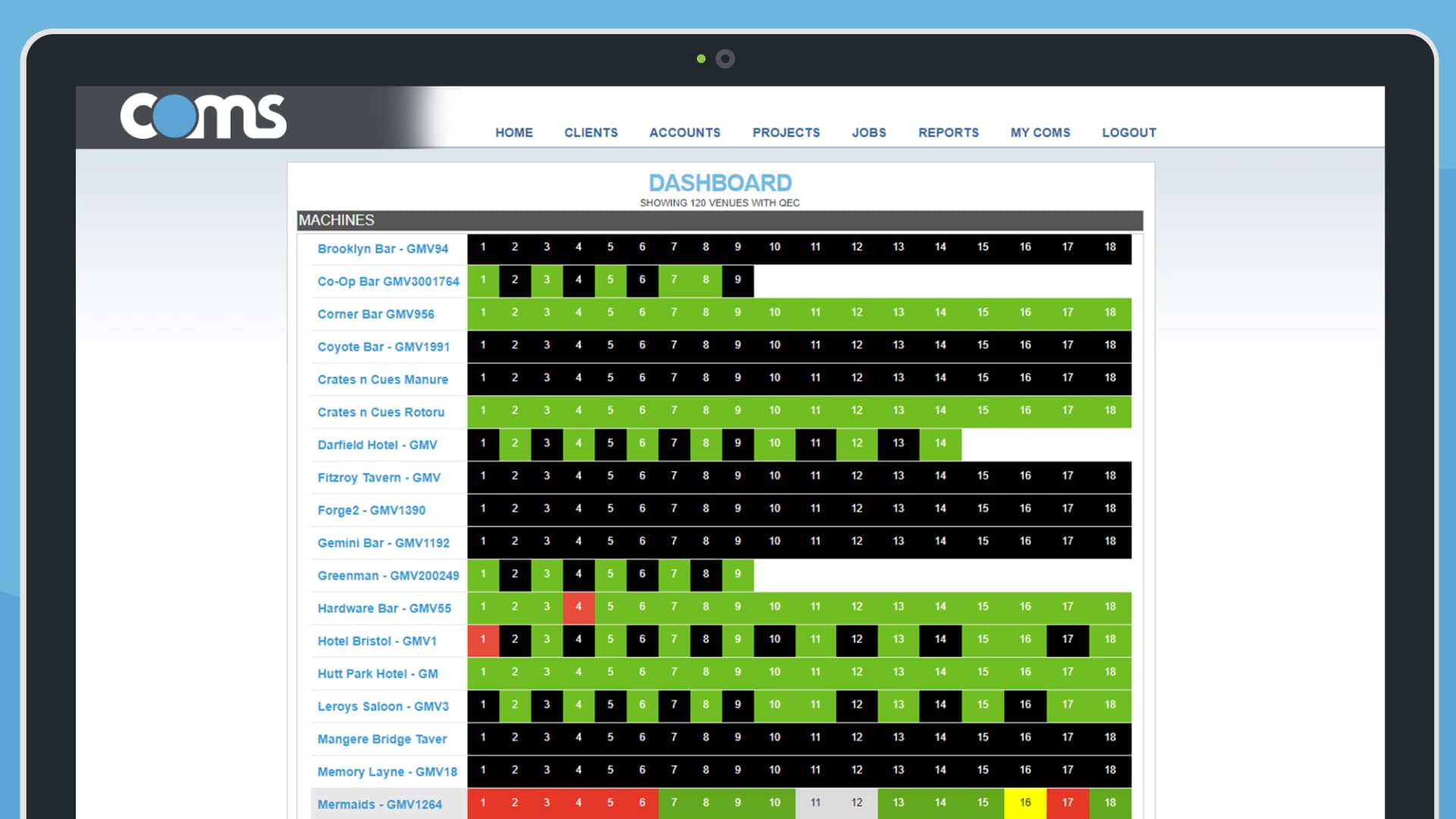Click yellow machine 16 for Mermaids

point(1025,802)
